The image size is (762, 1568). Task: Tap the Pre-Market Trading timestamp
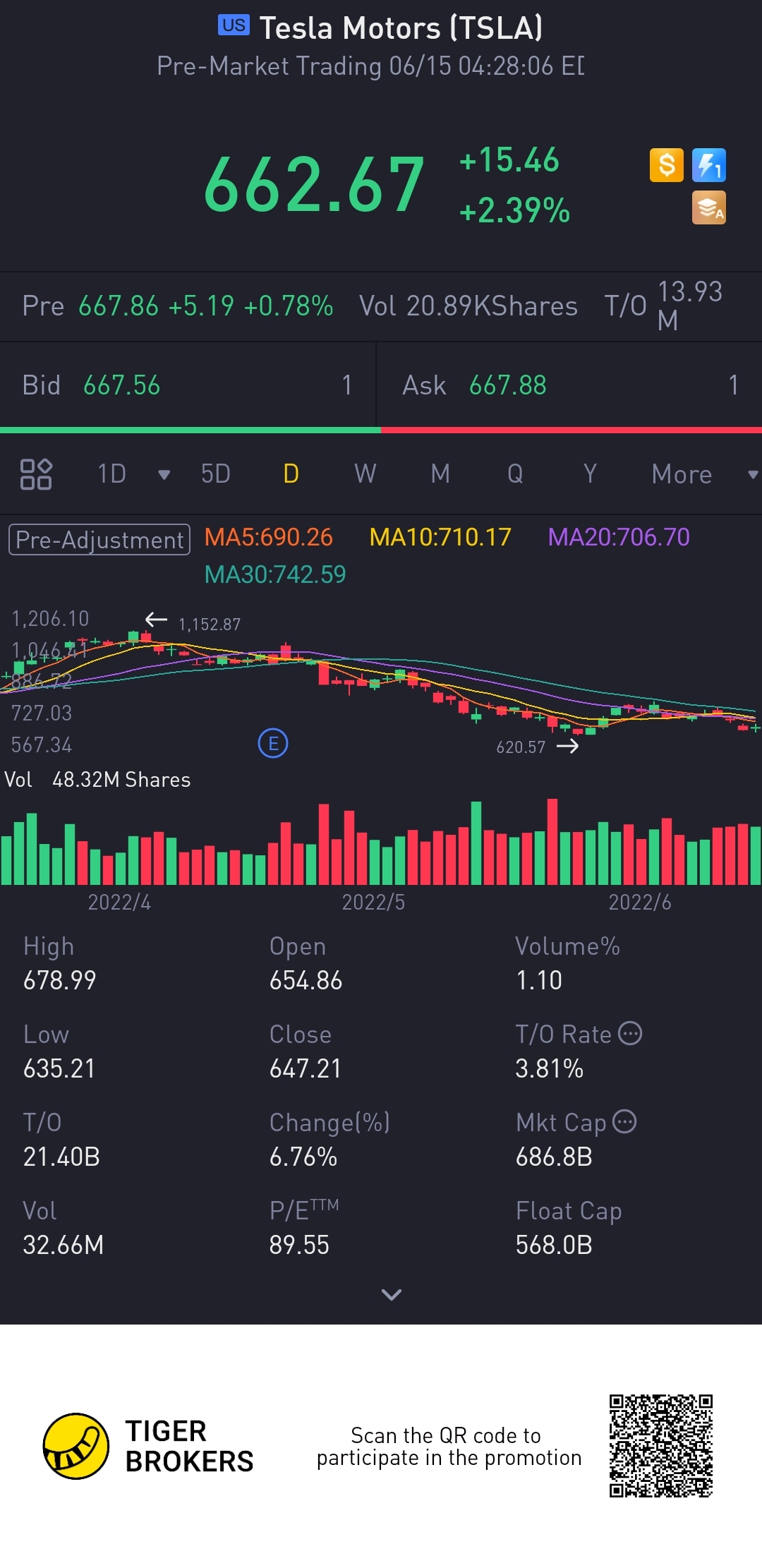370,66
